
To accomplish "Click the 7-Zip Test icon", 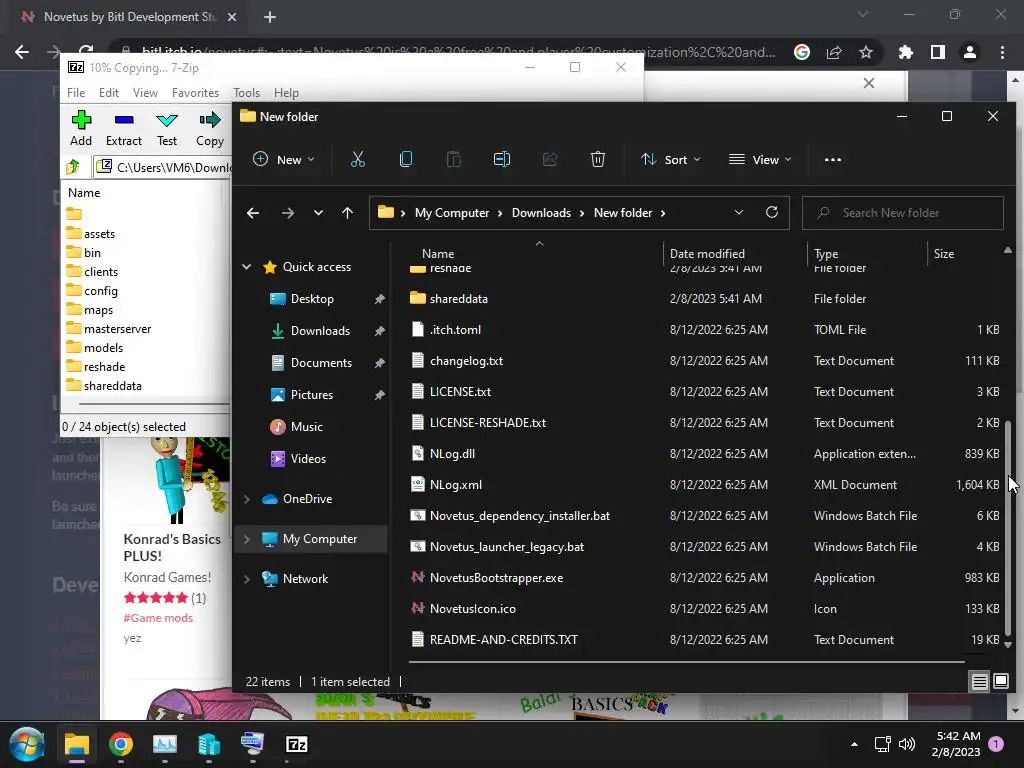I will pyautogui.click(x=167, y=120).
